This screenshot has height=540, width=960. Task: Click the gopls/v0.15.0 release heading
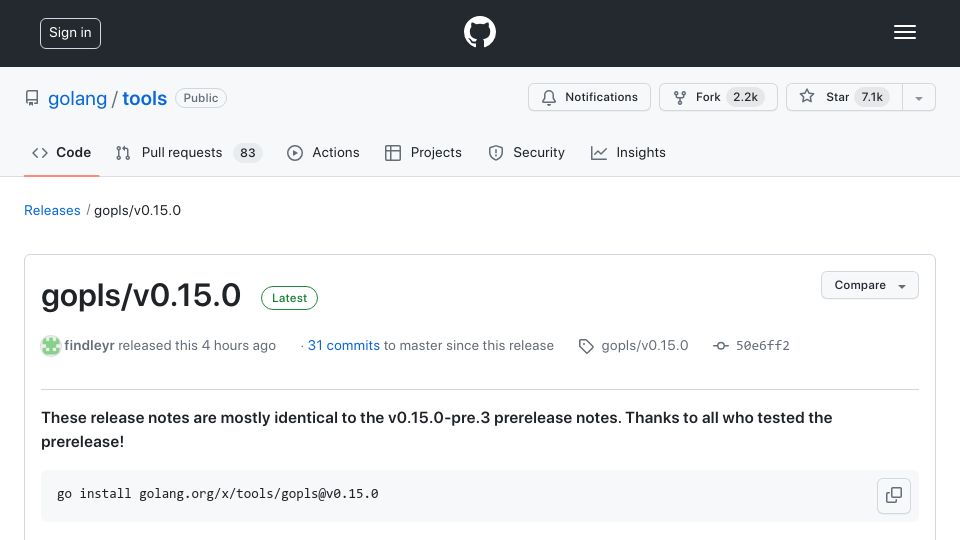click(141, 296)
